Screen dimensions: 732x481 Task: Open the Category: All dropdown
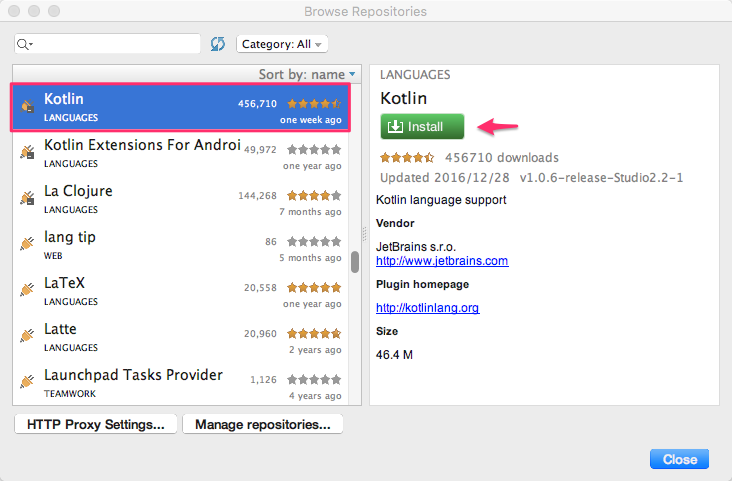click(281, 44)
